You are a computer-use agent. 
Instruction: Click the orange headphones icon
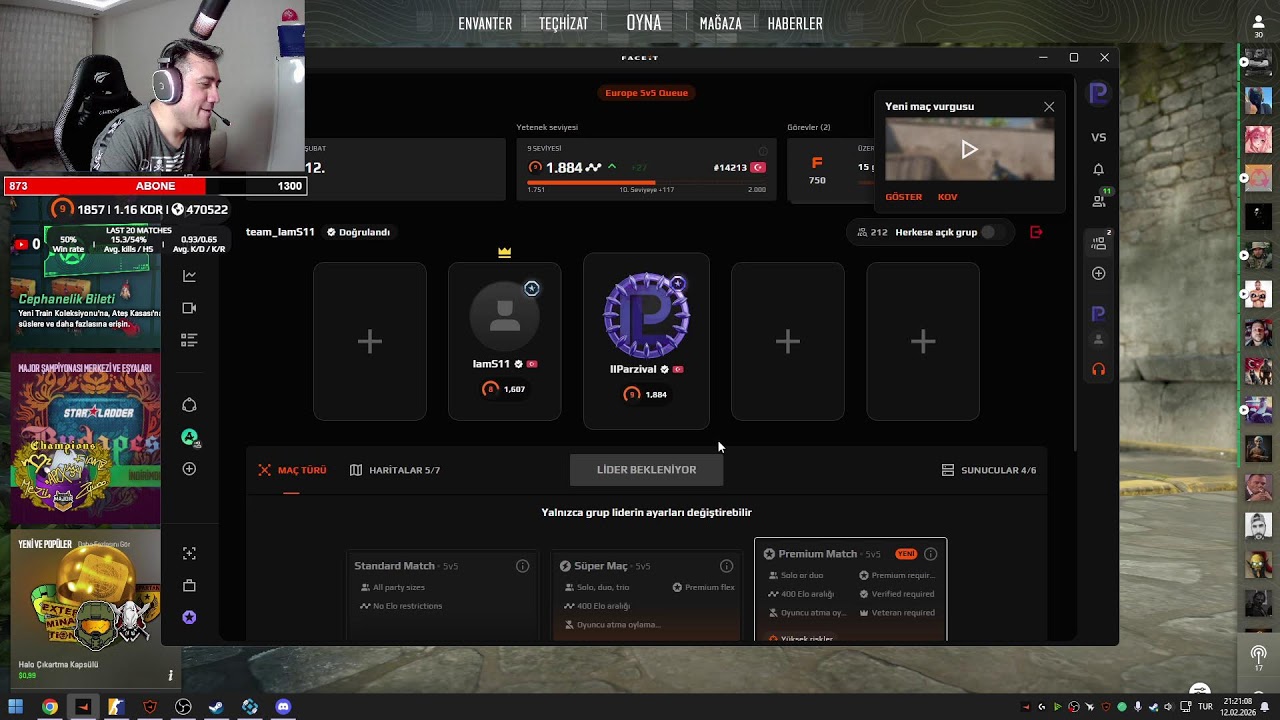[x=1098, y=369]
